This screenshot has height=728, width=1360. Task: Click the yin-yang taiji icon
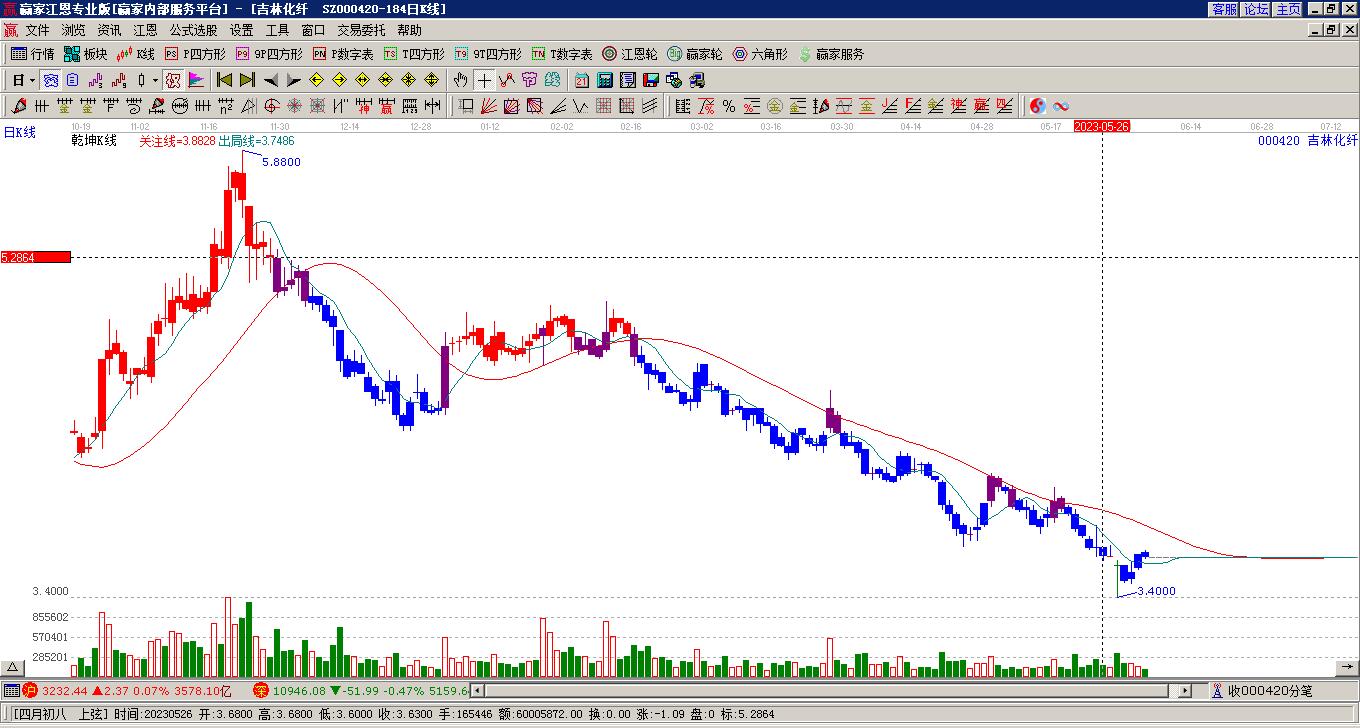pos(1038,106)
